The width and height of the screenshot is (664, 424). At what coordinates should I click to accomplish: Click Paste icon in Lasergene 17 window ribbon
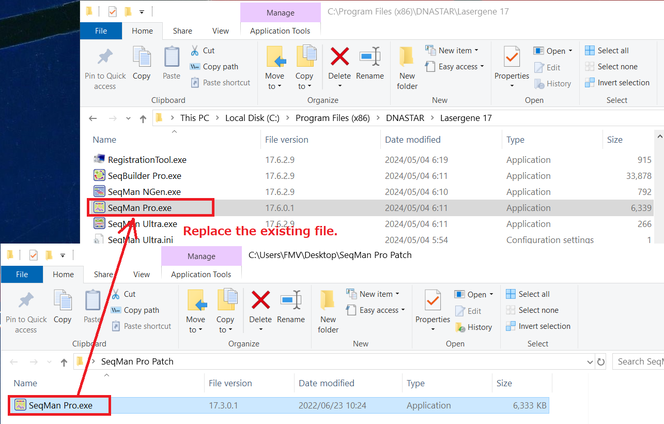pos(172,57)
